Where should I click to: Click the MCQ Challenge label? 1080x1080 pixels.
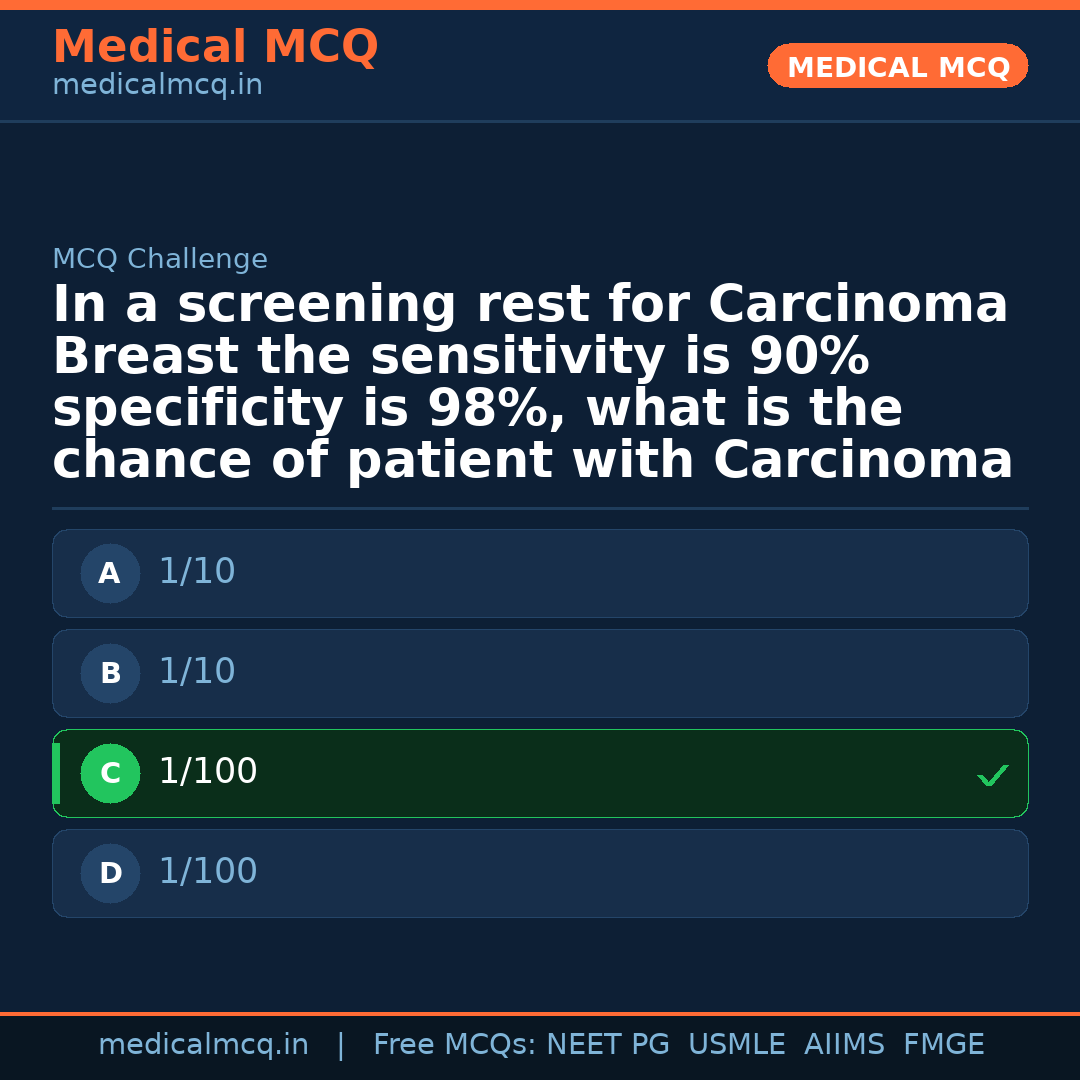[160, 260]
